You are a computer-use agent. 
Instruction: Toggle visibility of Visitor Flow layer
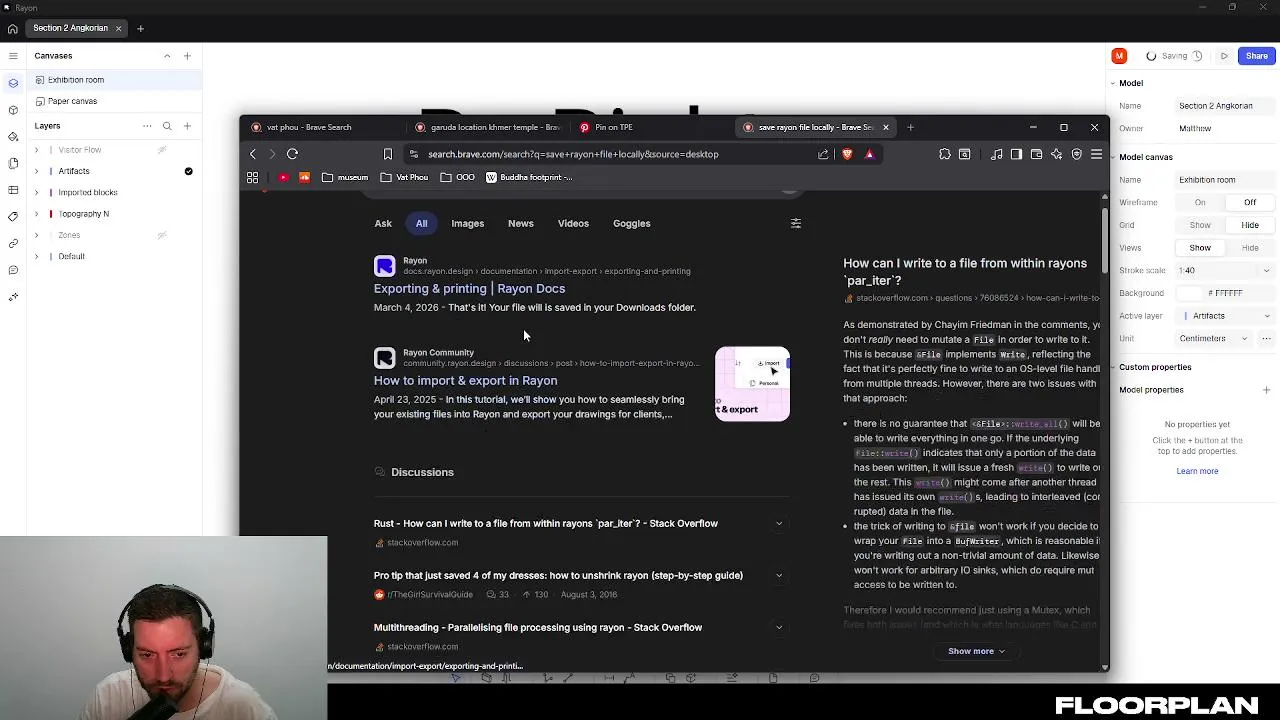(162, 150)
